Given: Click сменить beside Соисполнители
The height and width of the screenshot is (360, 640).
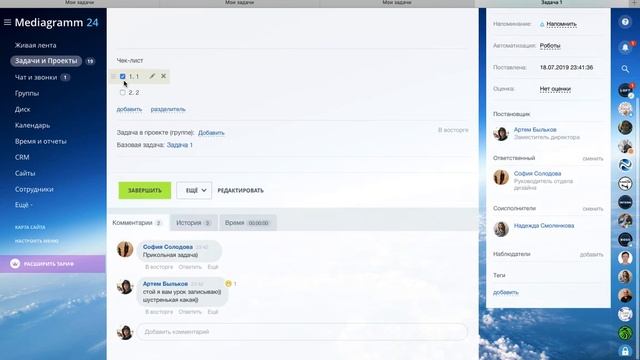Looking at the screenshot, I should click(593, 209).
